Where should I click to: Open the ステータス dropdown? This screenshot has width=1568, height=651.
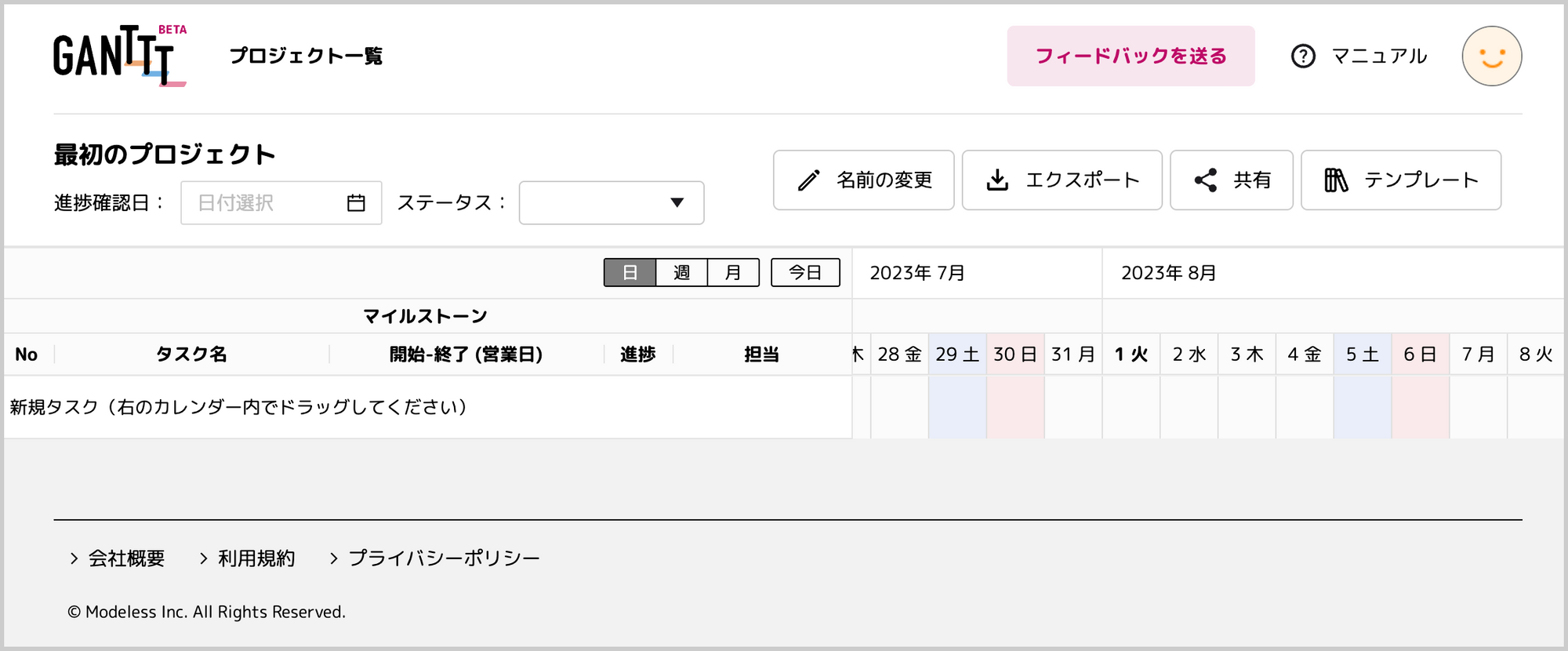[612, 203]
